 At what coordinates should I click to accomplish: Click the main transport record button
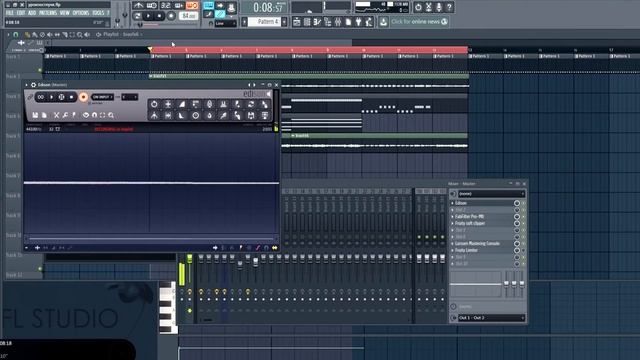click(x=171, y=16)
